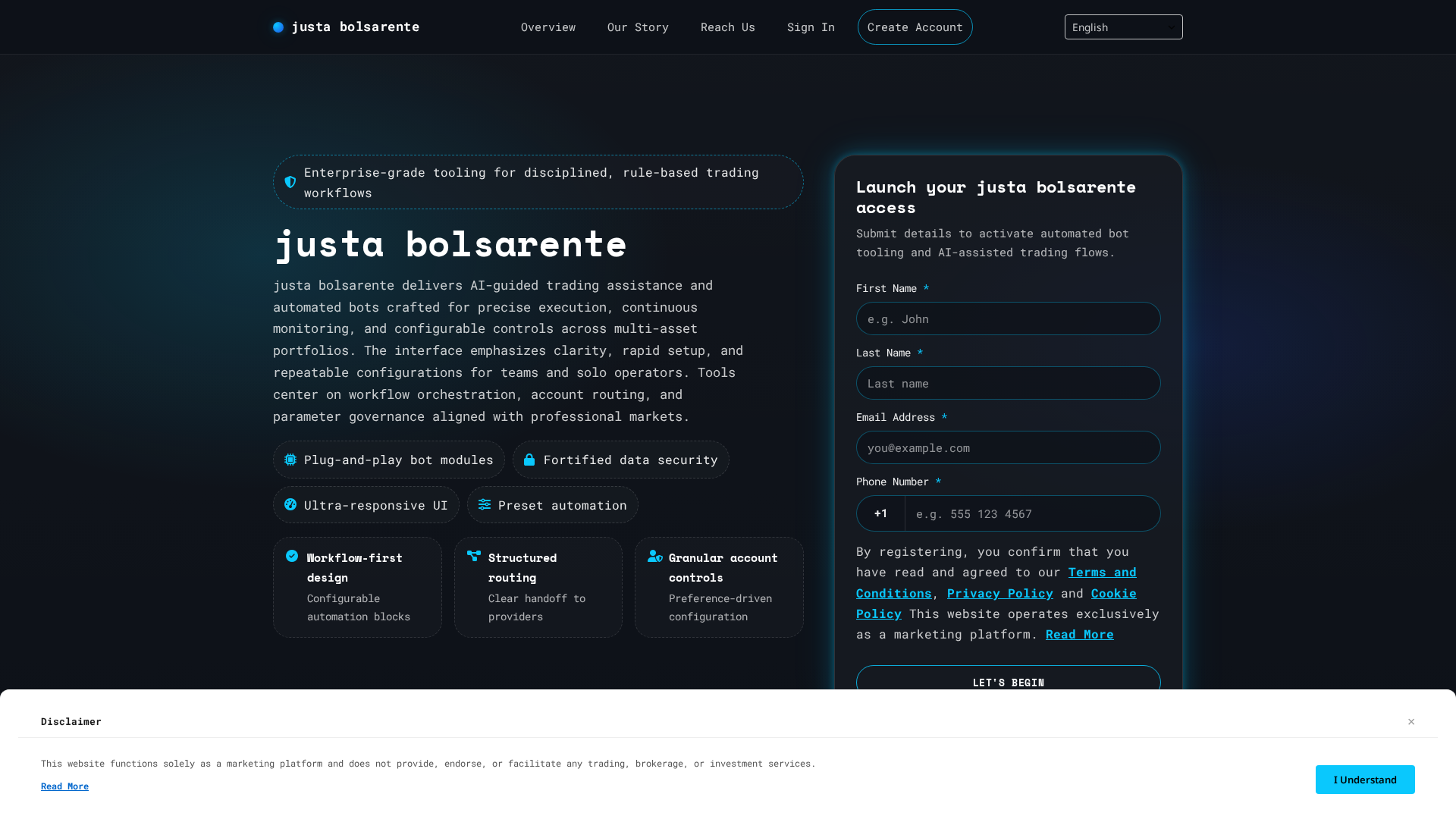
Task: Open the +1 country code selector
Action: pos(880,513)
